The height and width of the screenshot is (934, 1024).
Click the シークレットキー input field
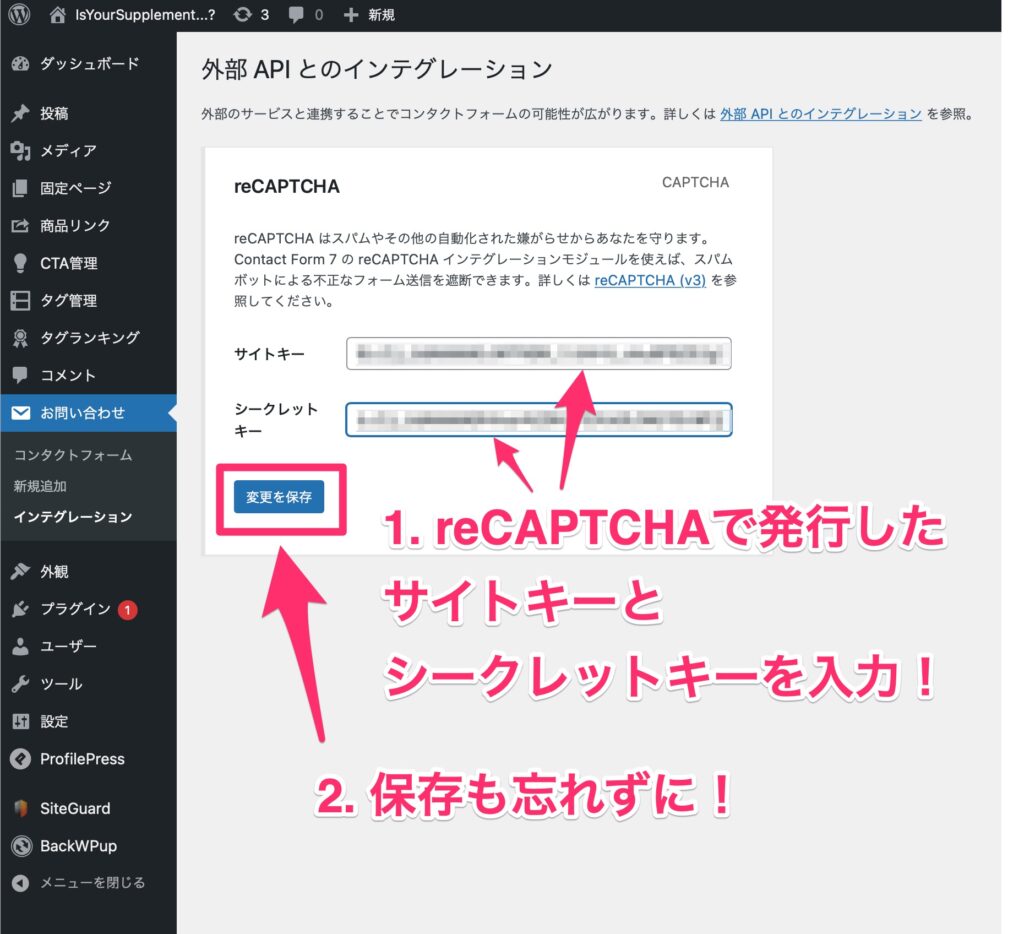tap(539, 419)
